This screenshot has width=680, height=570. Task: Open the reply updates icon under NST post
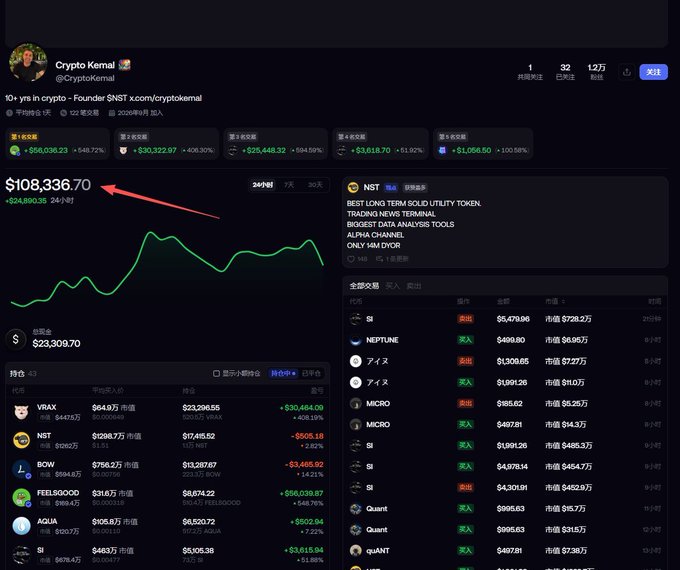coord(379,259)
